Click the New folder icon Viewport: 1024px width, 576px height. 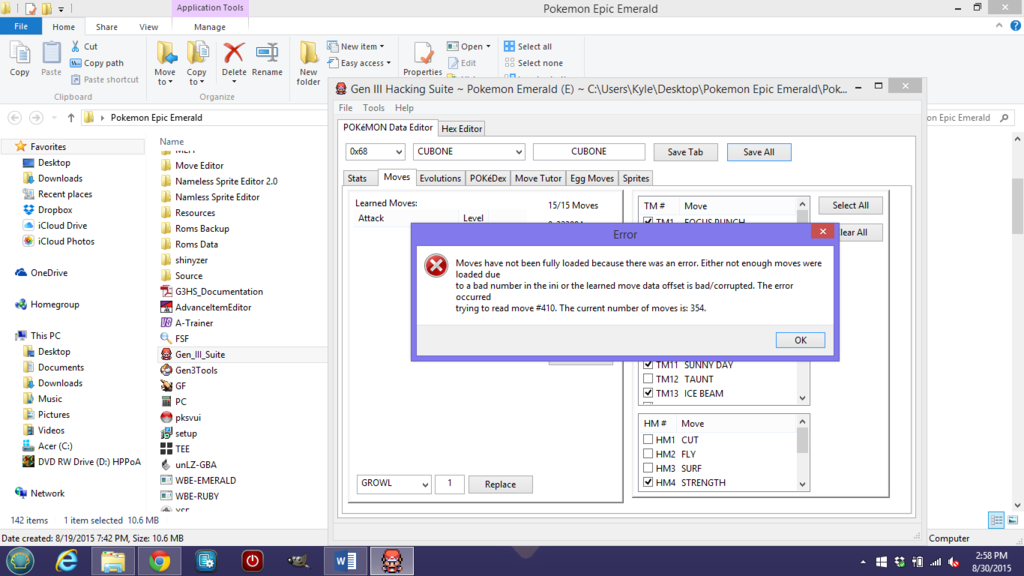coord(308,53)
